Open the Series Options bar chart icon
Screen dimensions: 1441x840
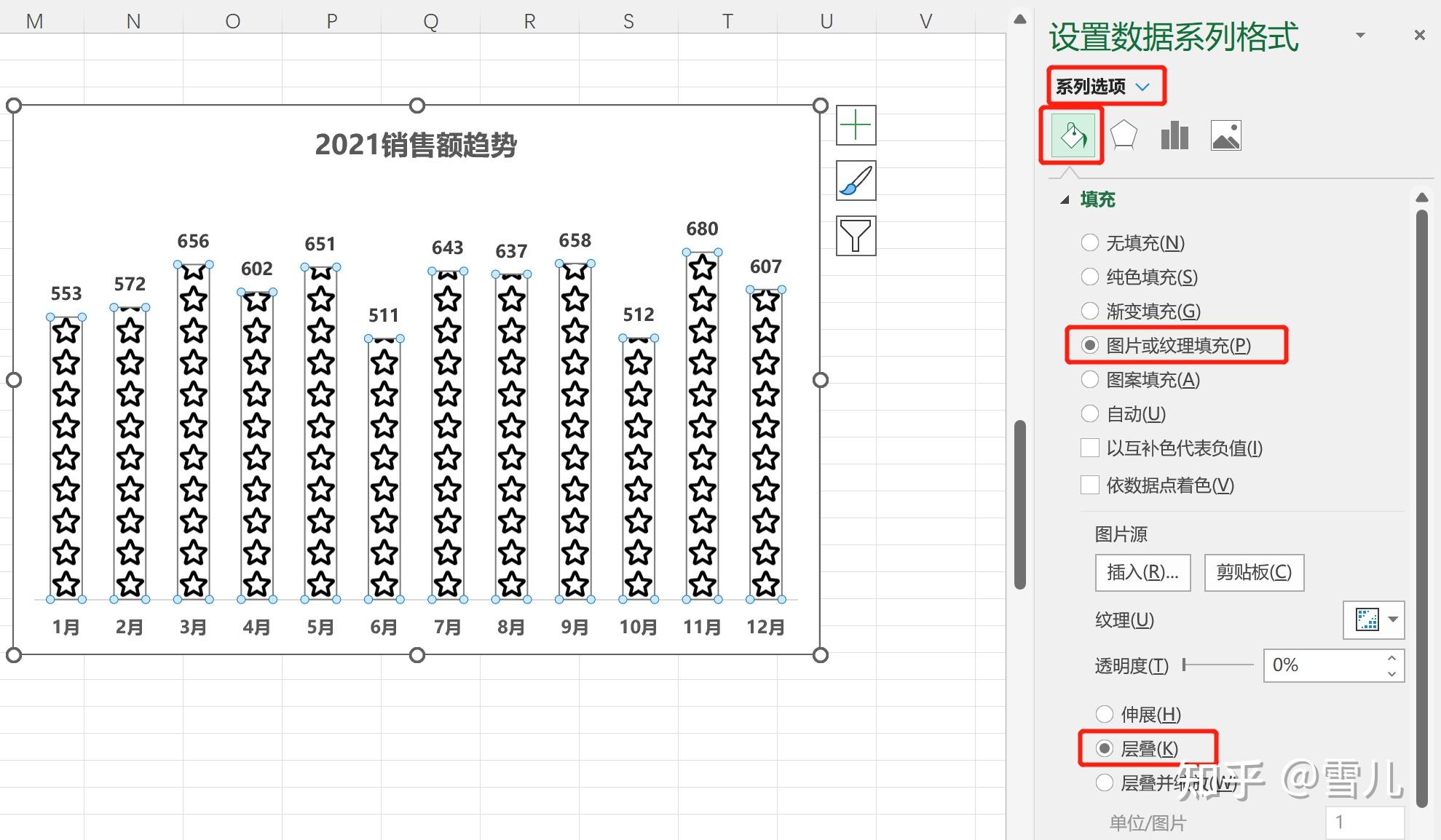coord(1174,135)
